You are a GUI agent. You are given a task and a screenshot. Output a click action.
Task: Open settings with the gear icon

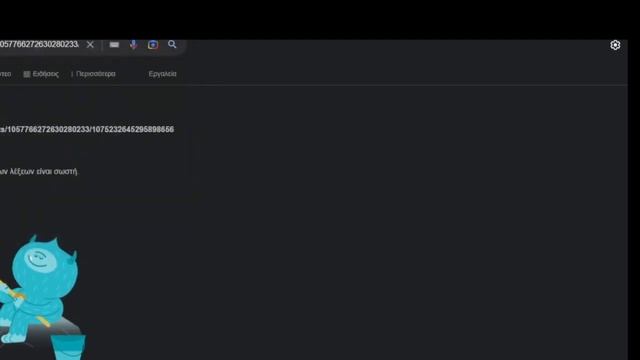coord(615,45)
